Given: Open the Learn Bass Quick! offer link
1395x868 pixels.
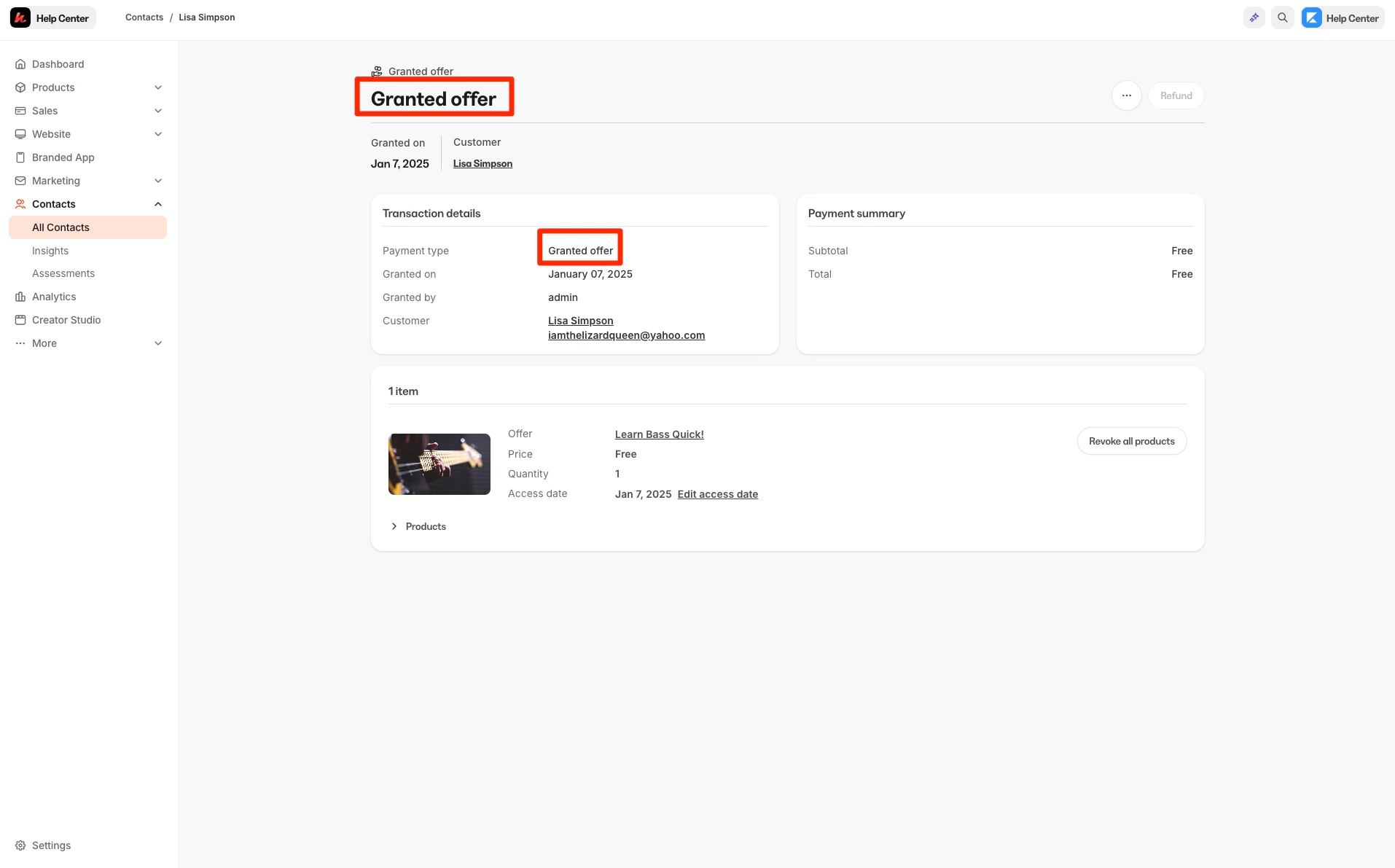Looking at the screenshot, I should (658, 434).
